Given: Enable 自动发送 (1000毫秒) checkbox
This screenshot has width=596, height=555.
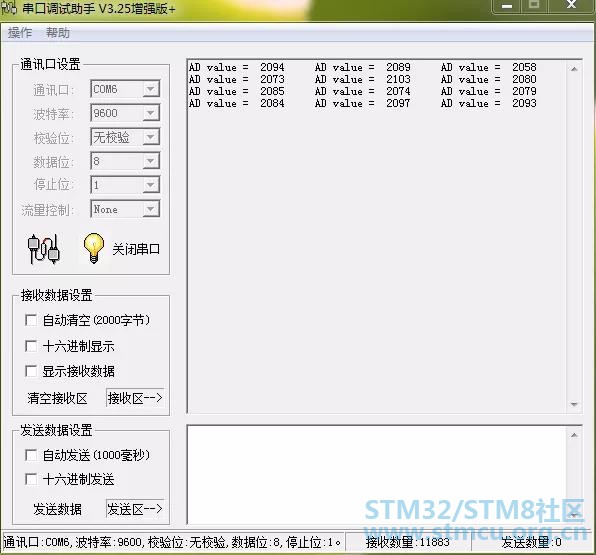Looking at the screenshot, I should [x=31, y=455].
